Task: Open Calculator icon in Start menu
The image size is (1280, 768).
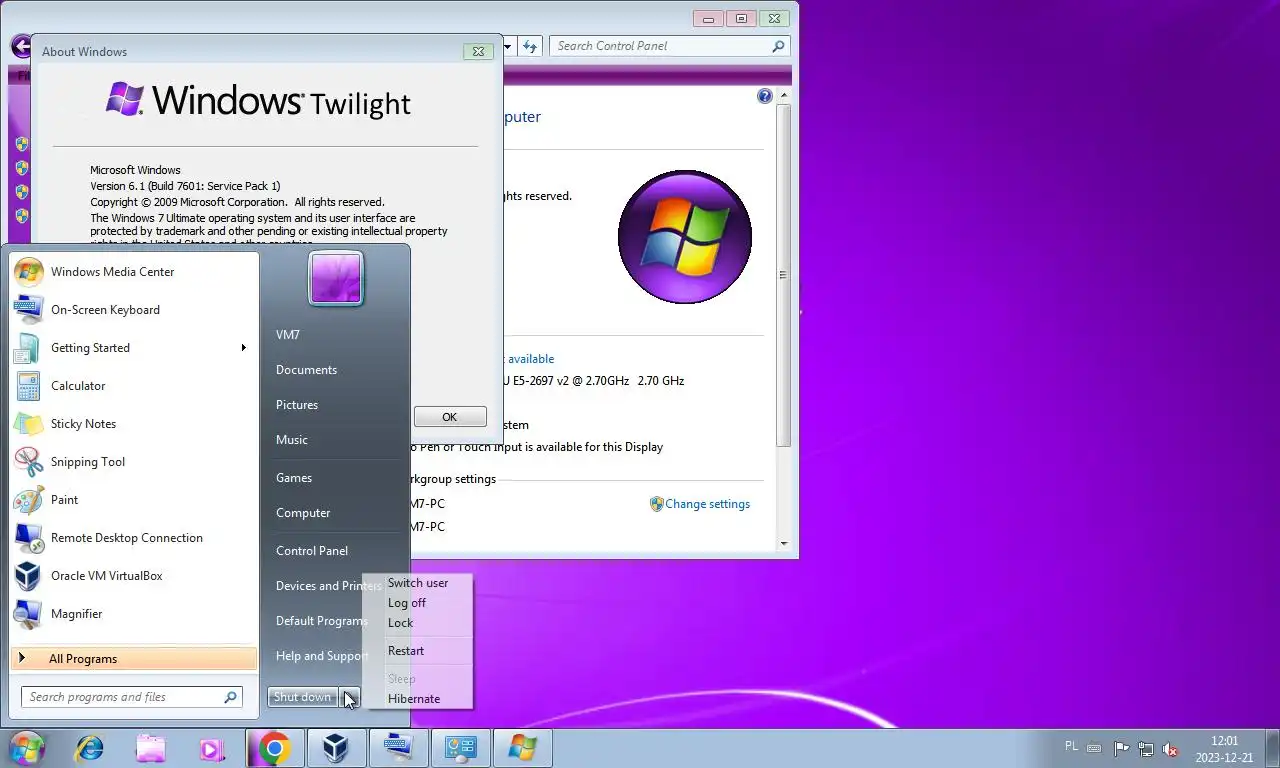Action: (28, 386)
